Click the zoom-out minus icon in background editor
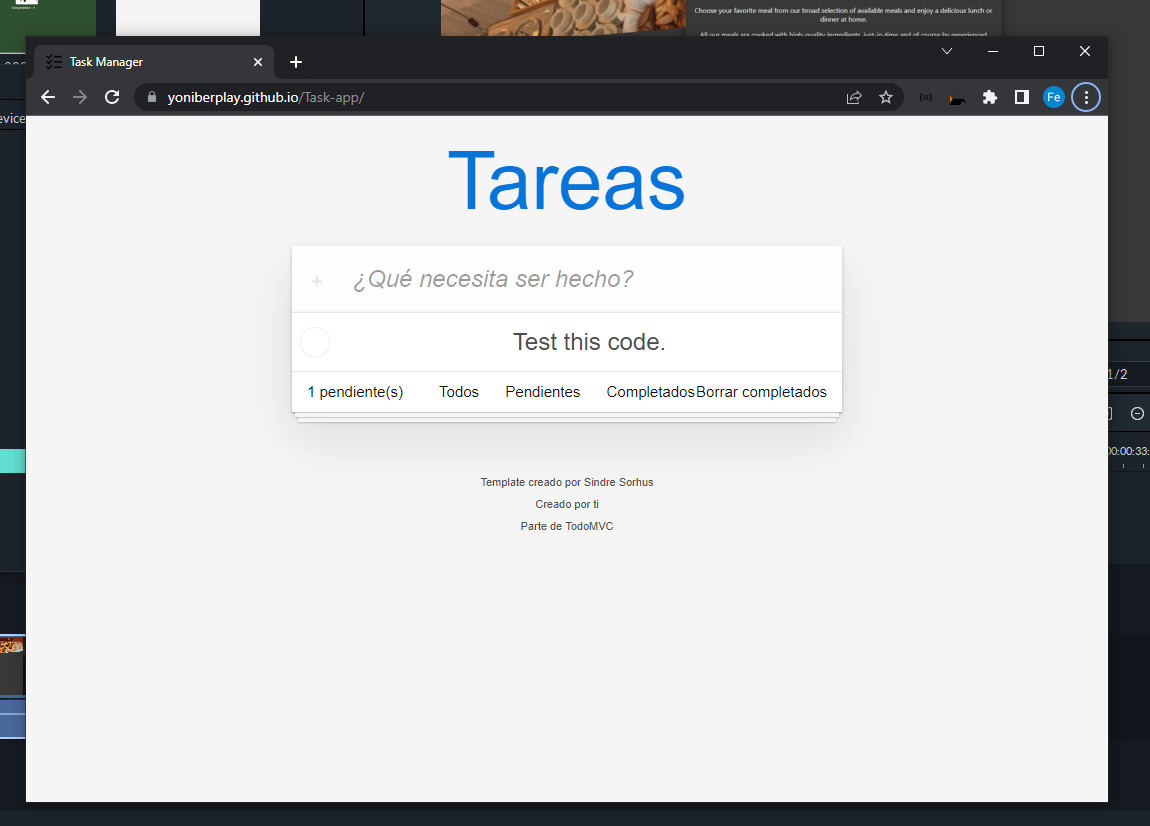The height and width of the screenshot is (826, 1150). (1137, 414)
